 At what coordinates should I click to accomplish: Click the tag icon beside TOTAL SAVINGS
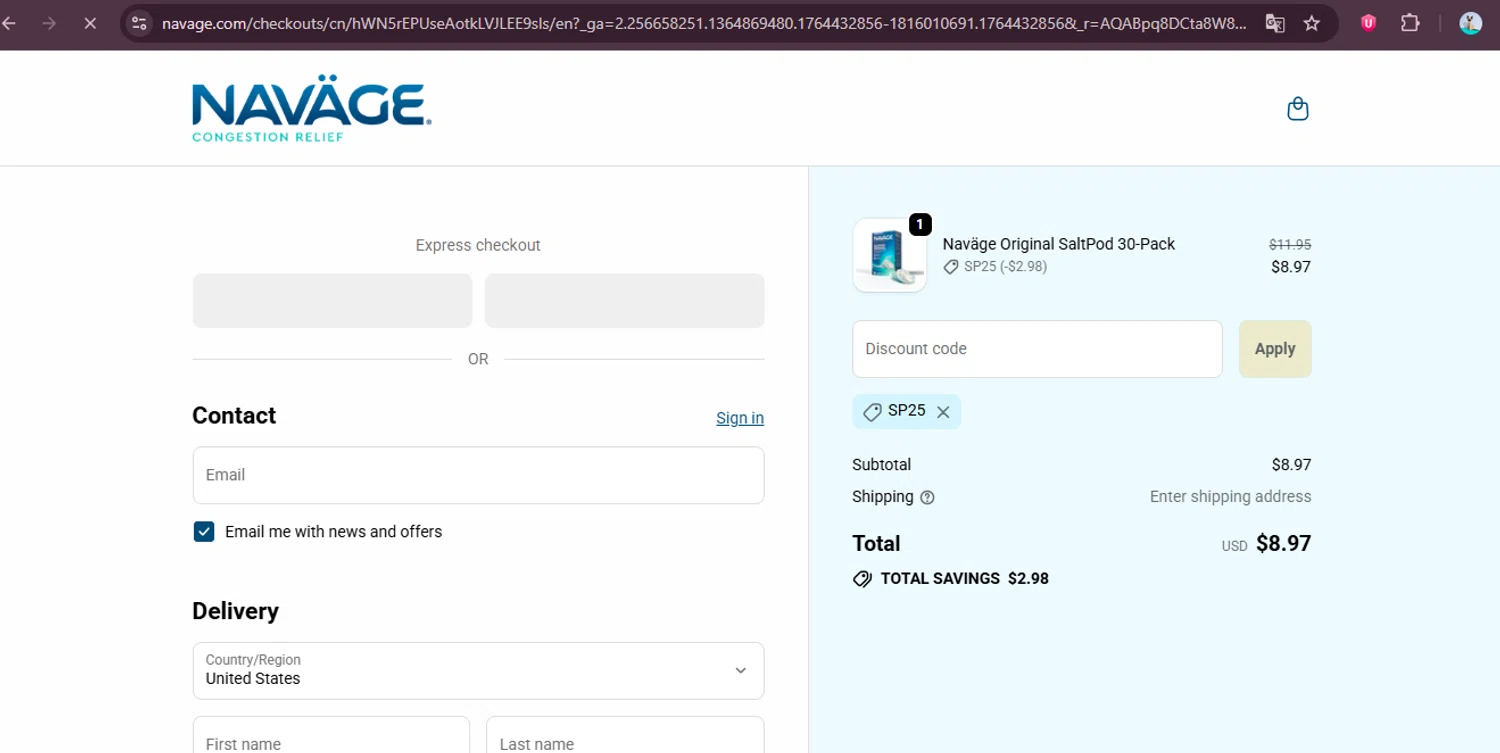click(x=862, y=579)
